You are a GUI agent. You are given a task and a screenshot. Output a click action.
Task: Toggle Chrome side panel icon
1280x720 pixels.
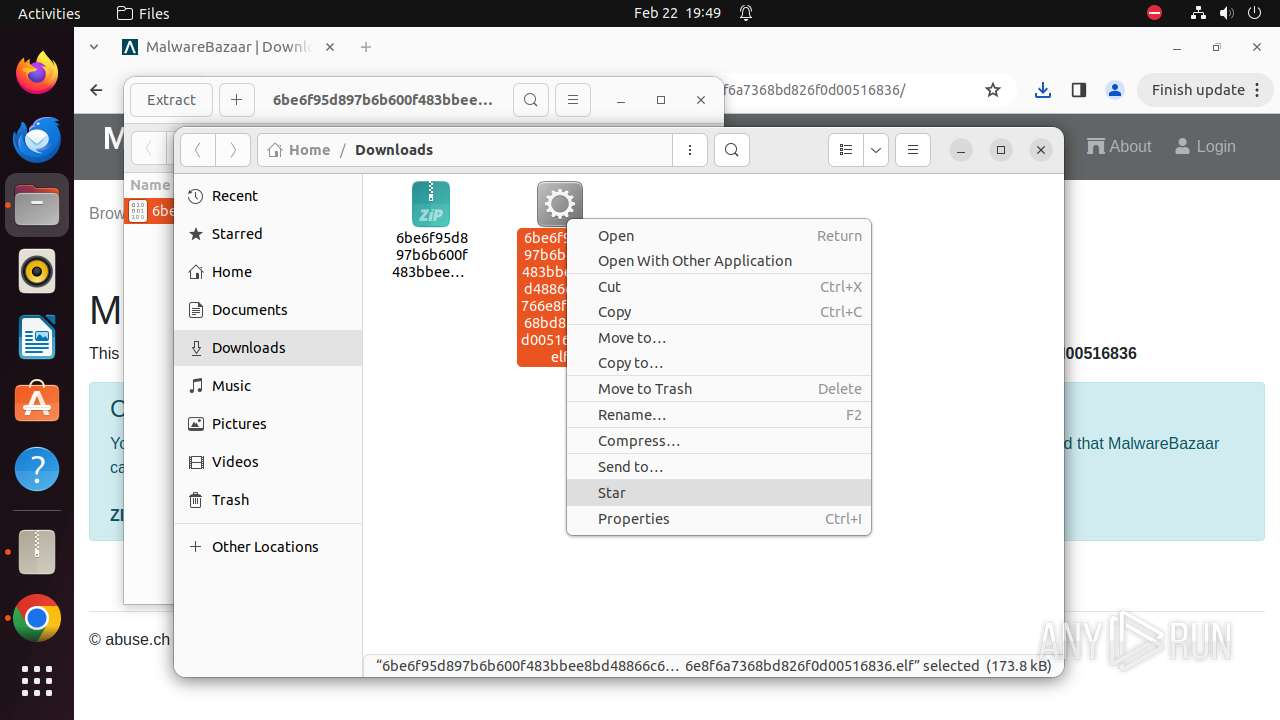[x=1078, y=90]
